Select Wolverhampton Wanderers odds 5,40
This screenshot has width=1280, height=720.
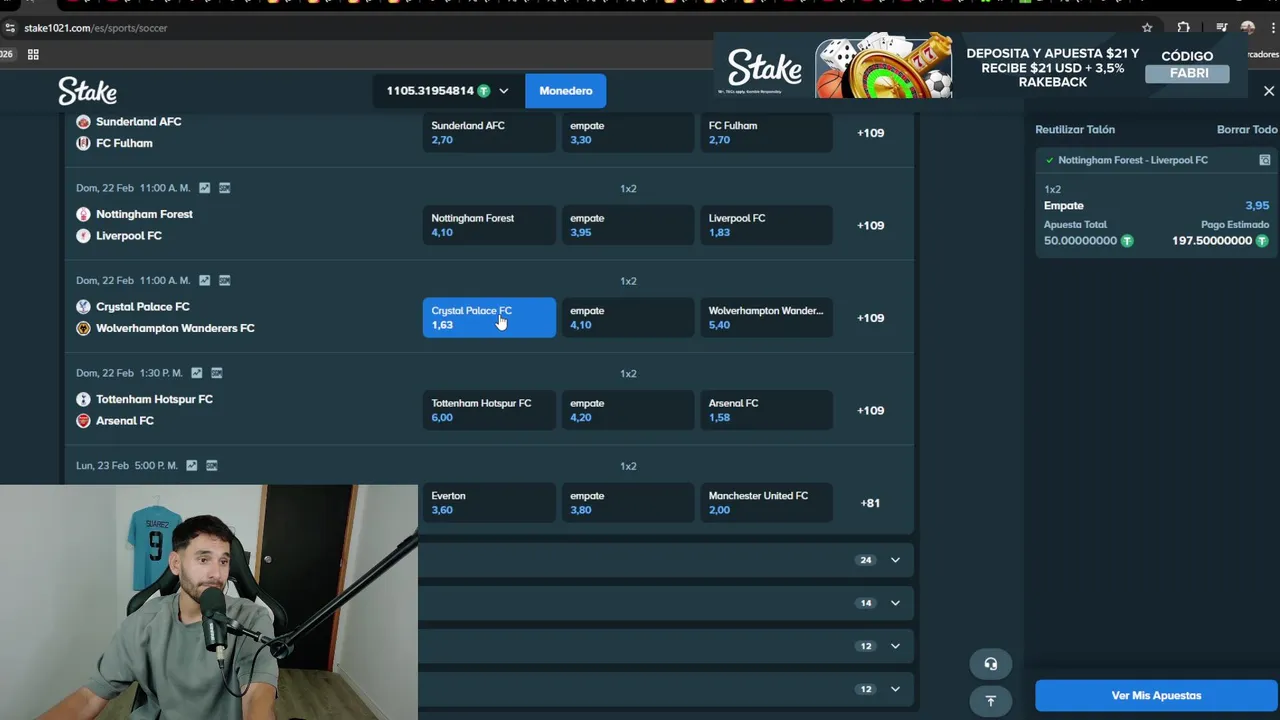pos(766,318)
